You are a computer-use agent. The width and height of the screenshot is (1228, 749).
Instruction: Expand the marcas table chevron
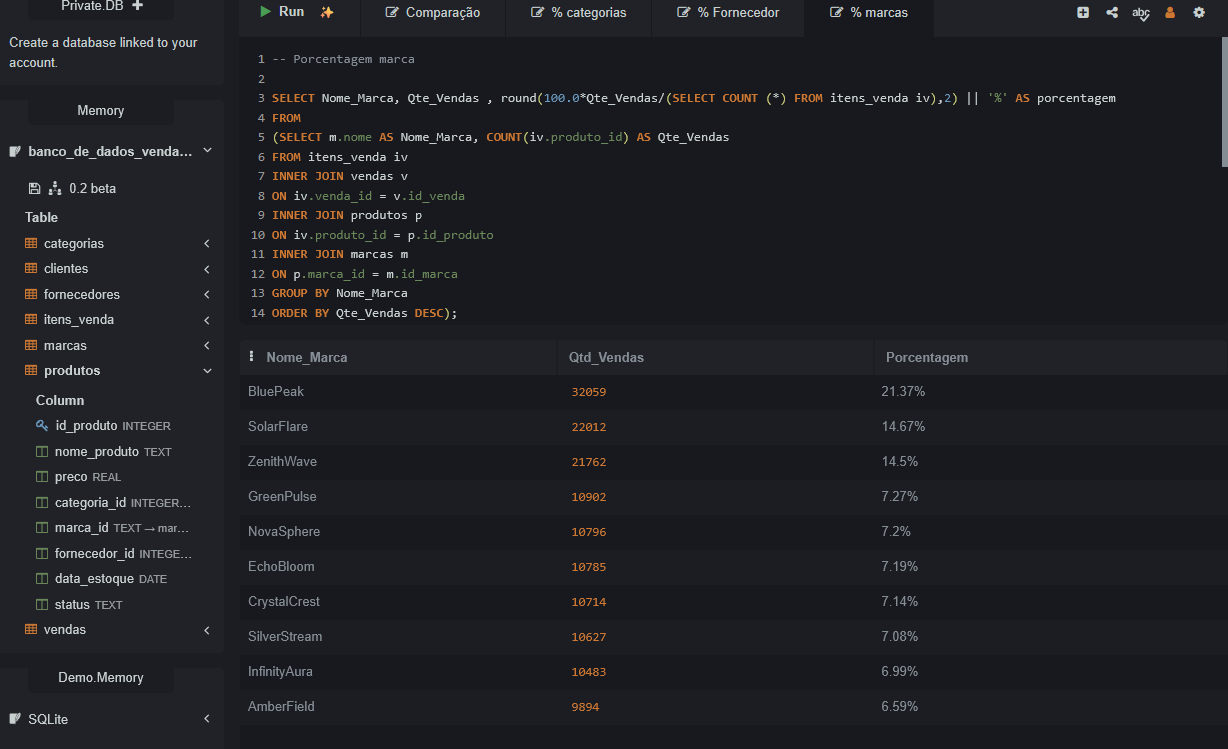point(207,345)
